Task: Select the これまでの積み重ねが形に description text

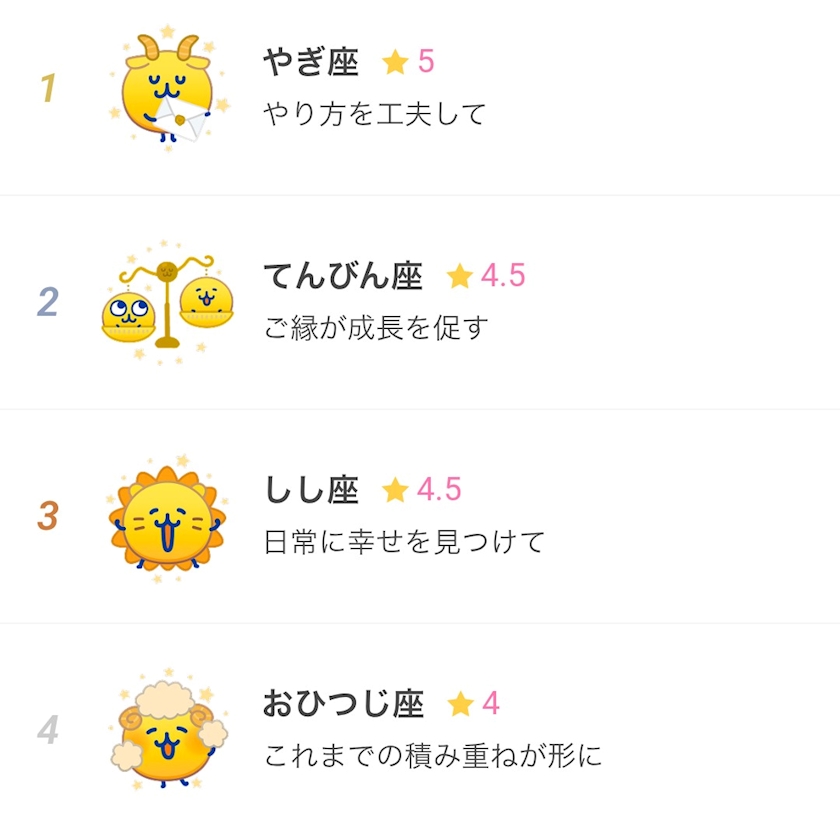Action: click(x=433, y=755)
